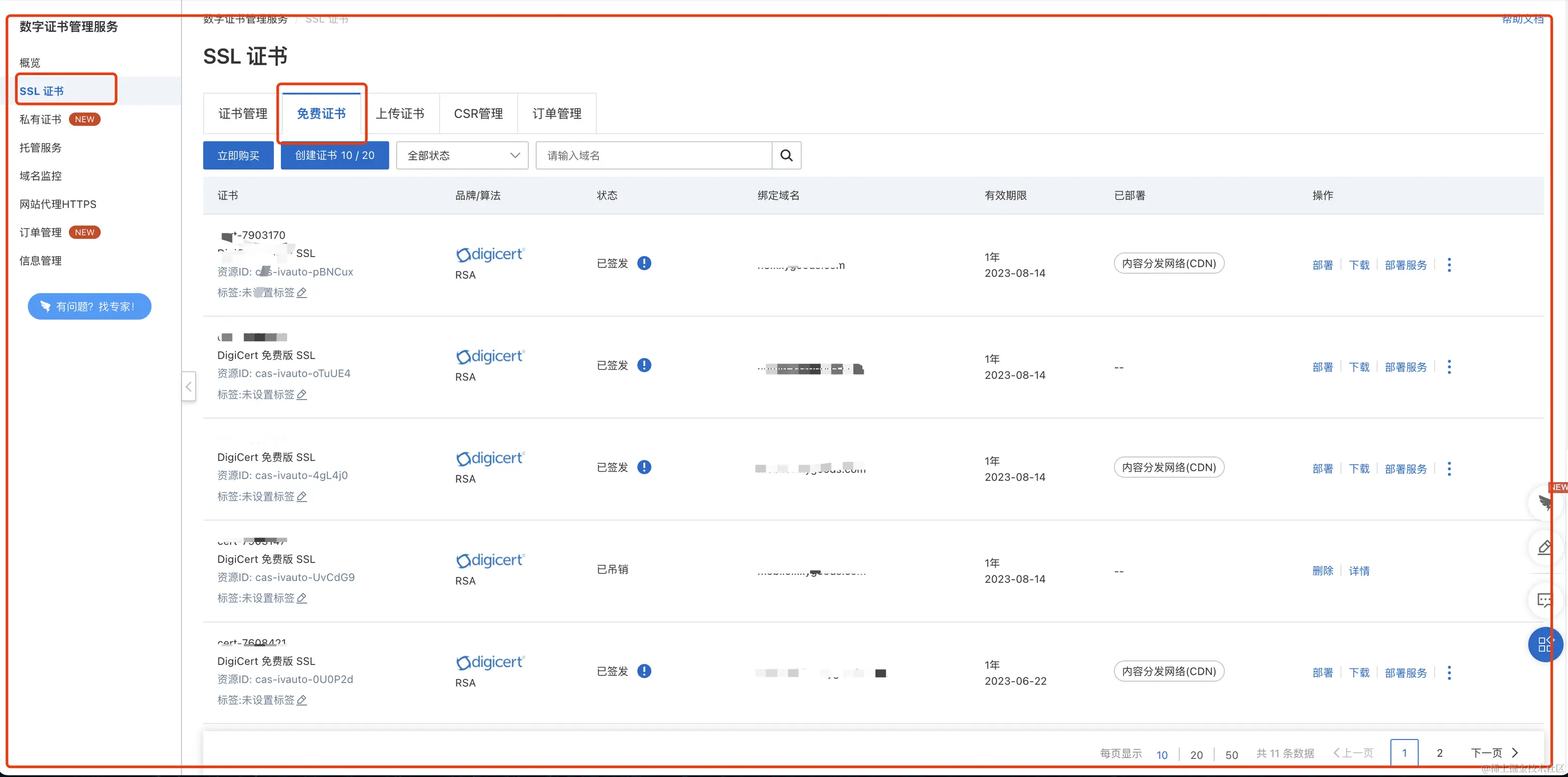Click 删除 link for revoked certificate
The width and height of the screenshot is (1568, 777).
(1322, 571)
